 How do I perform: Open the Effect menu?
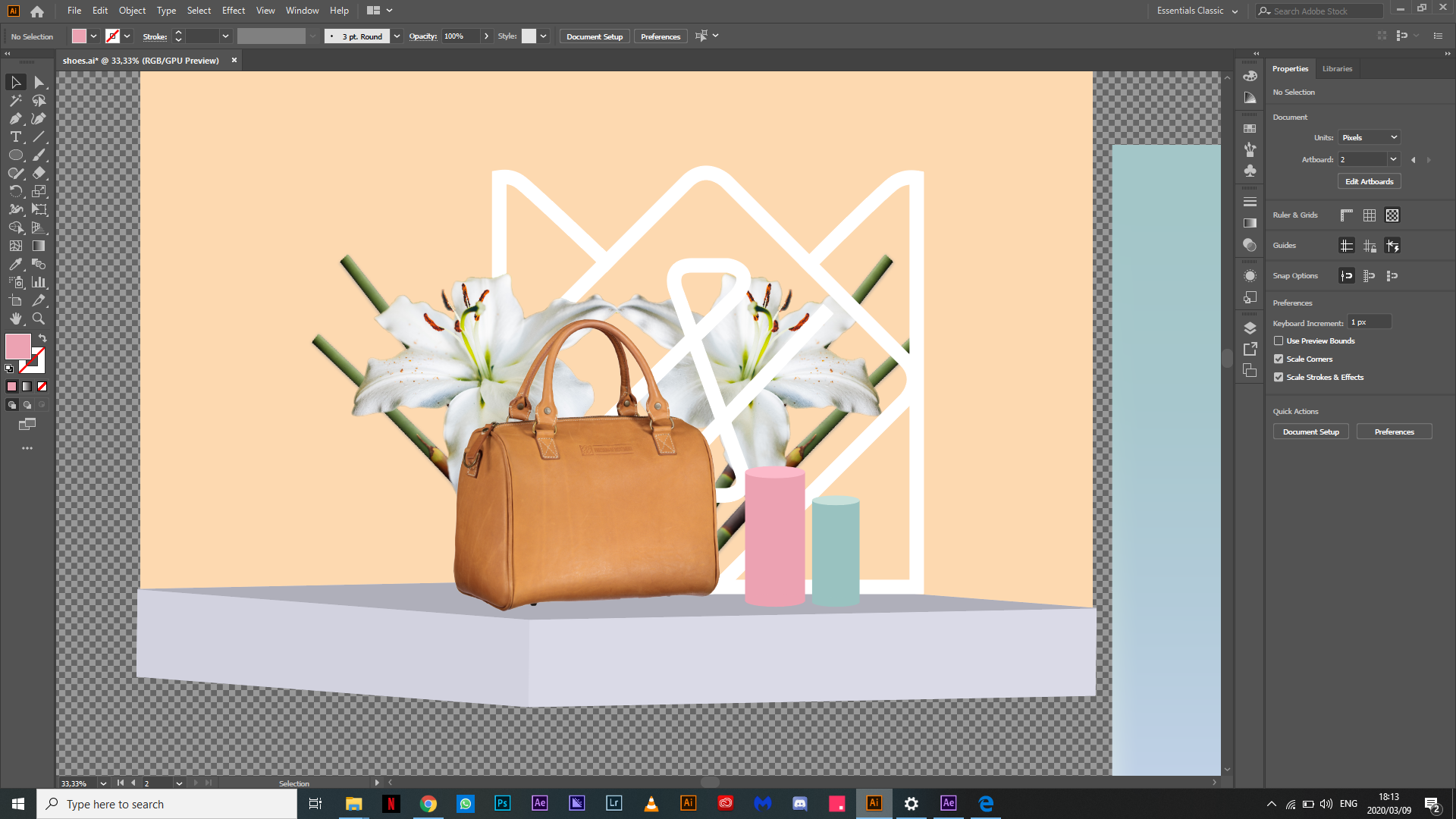pyautogui.click(x=233, y=11)
